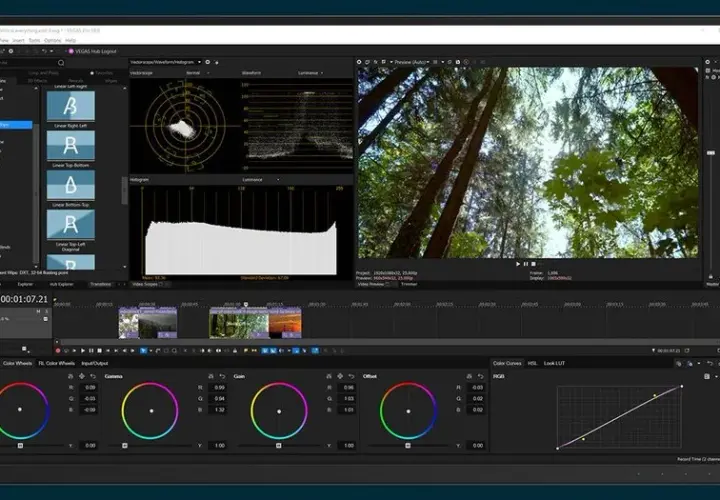The image size is (720, 500).
Task: Open the undo history dropdown arrow
Action: click(51, 51)
